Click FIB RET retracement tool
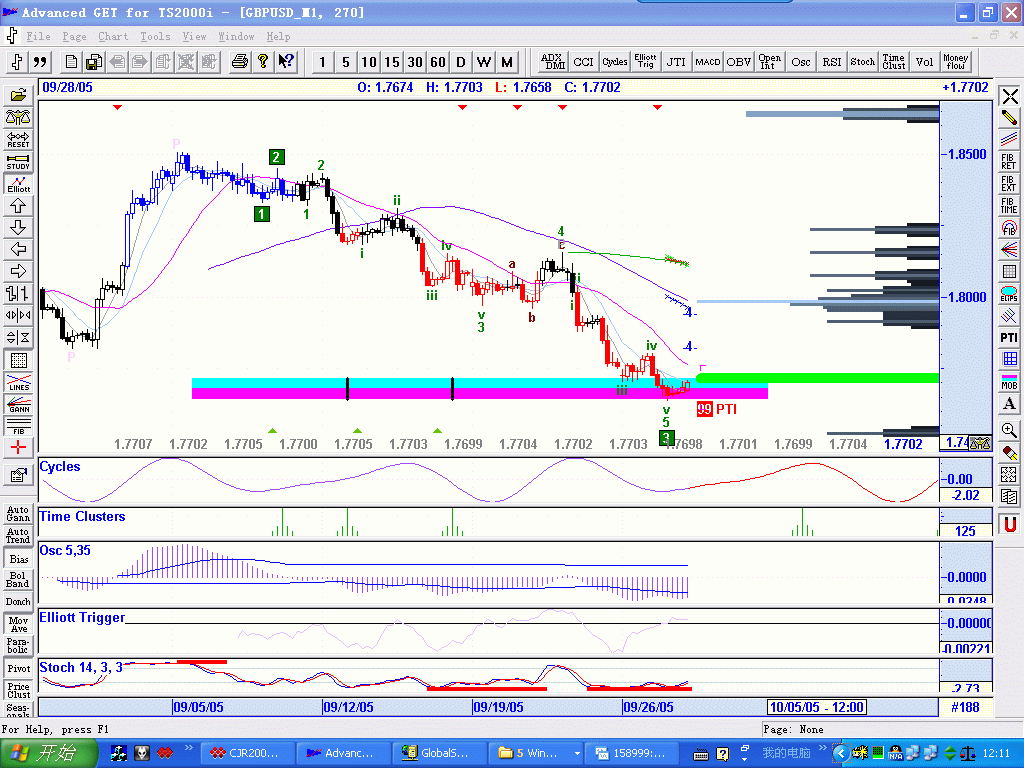Viewport: 1024px width, 768px height. [x=1009, y=162]
